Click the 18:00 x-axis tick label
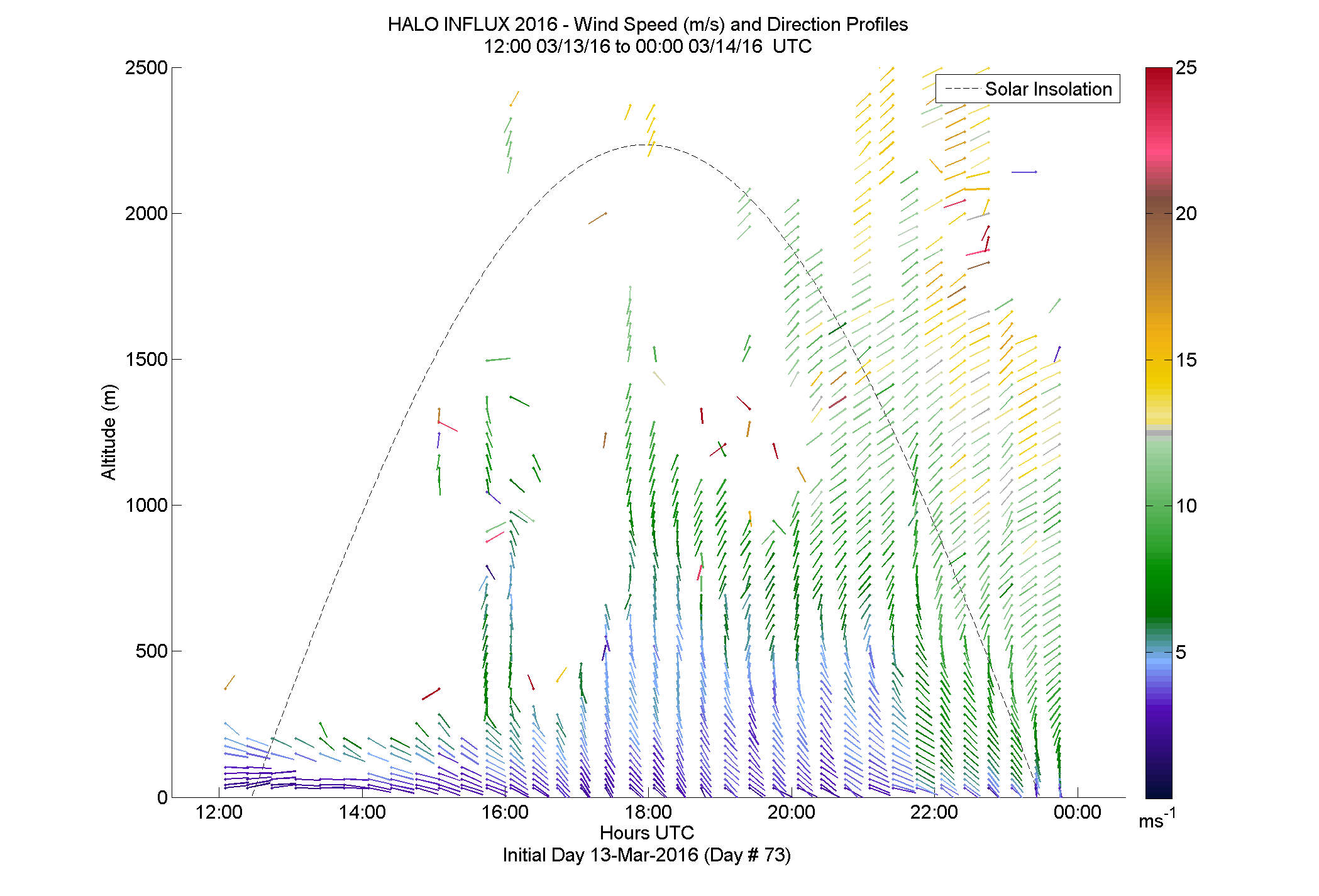1319x896 pixels. pos(648,812)
